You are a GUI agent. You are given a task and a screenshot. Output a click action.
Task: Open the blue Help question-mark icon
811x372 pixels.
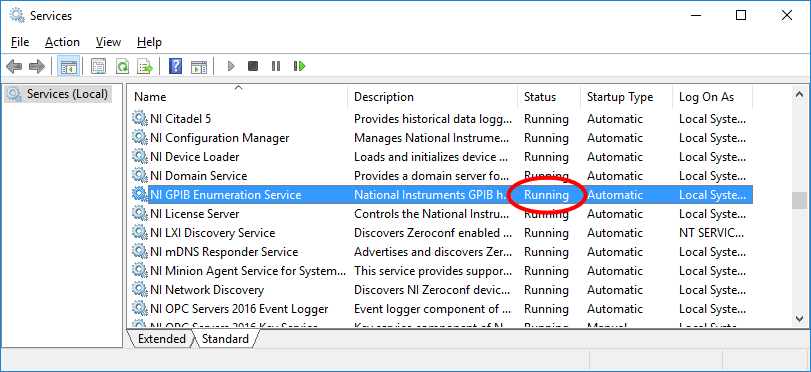(x=176, y=66)
